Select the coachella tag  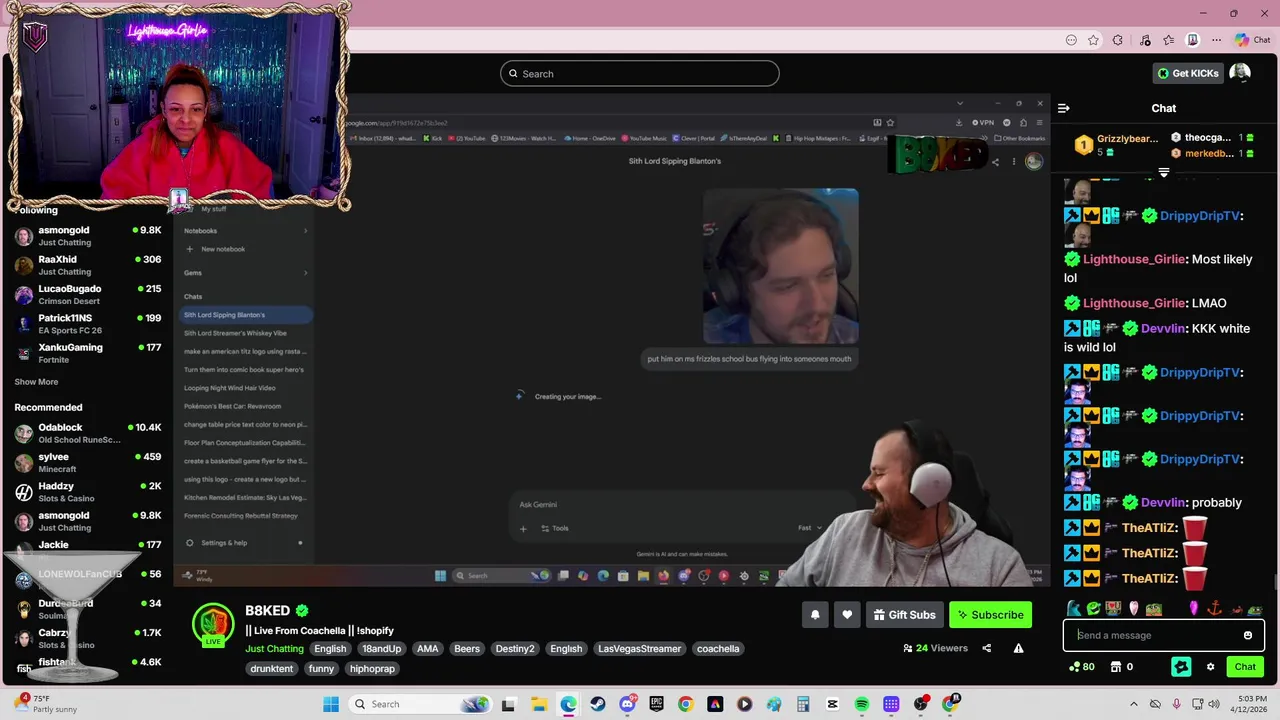[718, 649]
